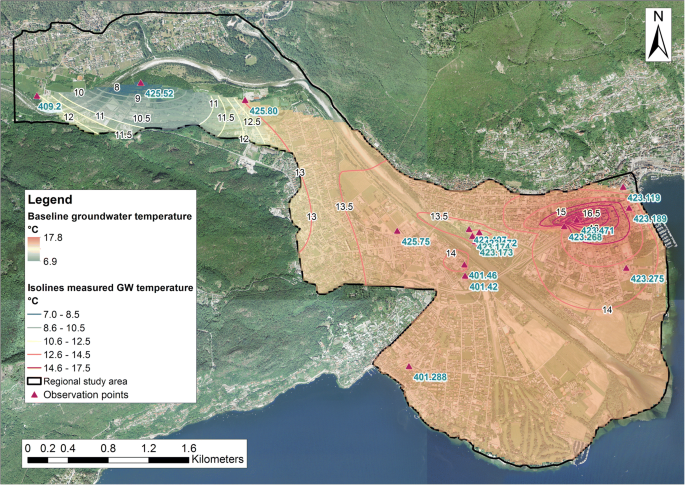Click the 425.52 point label
Image resolution: width=685 pixels, height=485 pixels.
(159, 94)
